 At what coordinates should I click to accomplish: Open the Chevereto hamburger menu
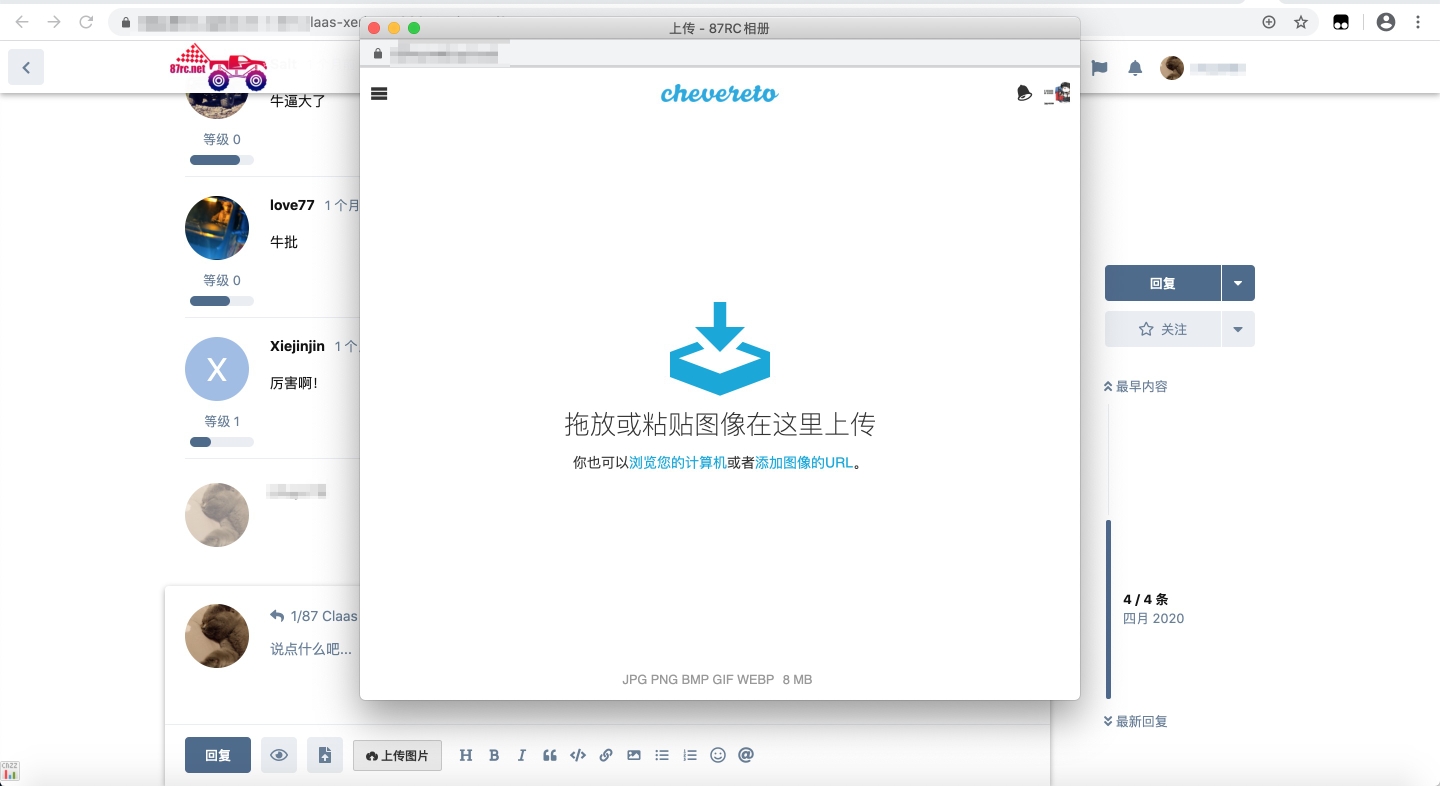[379, 94]
